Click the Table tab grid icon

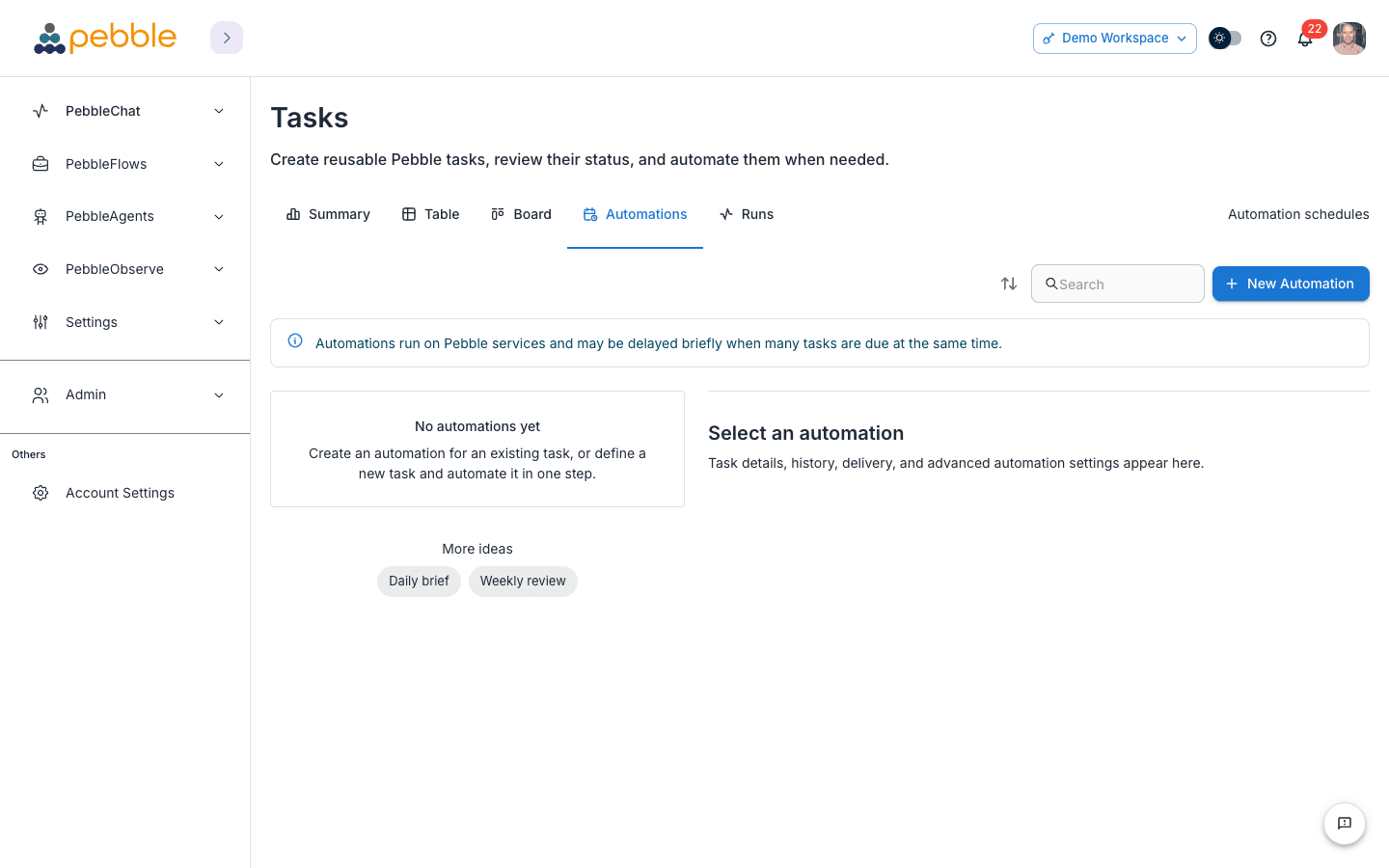409,214
